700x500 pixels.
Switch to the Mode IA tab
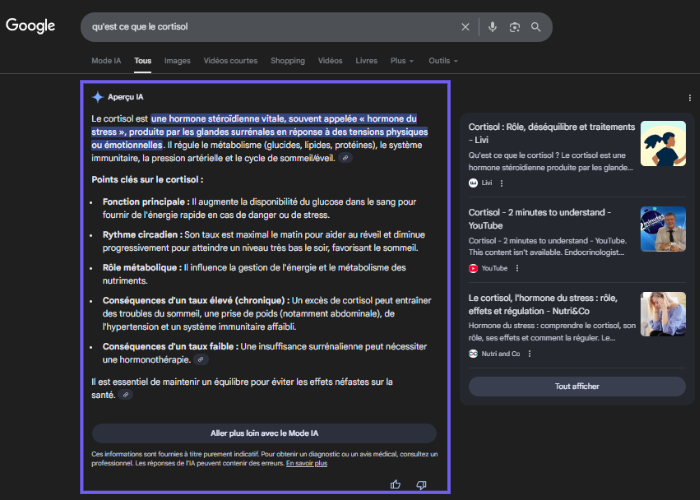[107, 61]
